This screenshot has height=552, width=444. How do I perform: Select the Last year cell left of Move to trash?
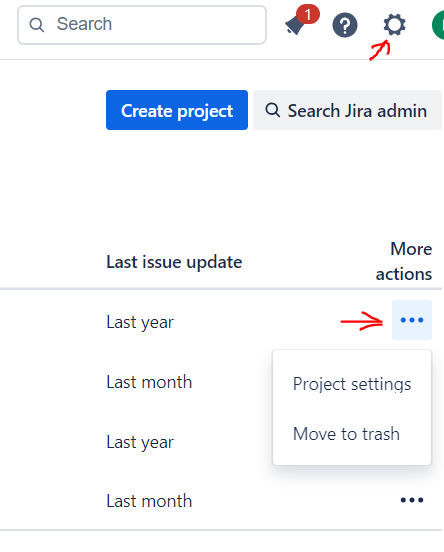[x=140, y=442]
